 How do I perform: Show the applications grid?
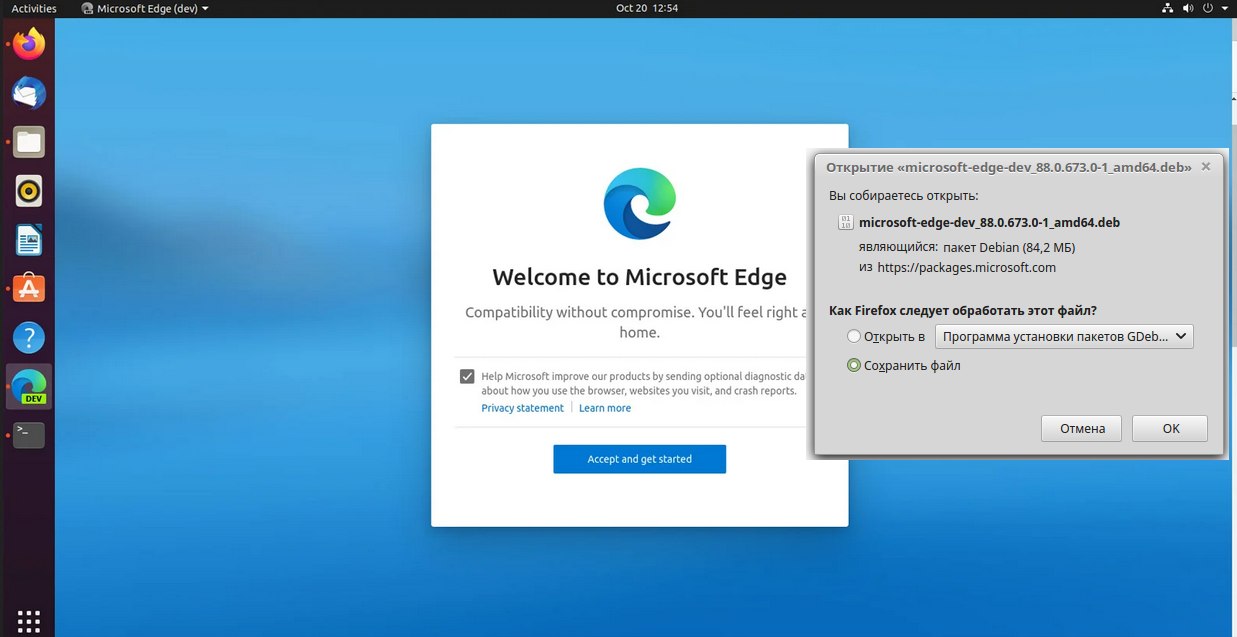[29, 620]
